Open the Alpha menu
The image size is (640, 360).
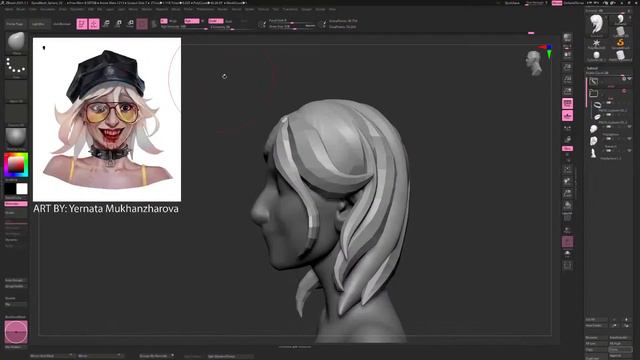tap(8, 9)
